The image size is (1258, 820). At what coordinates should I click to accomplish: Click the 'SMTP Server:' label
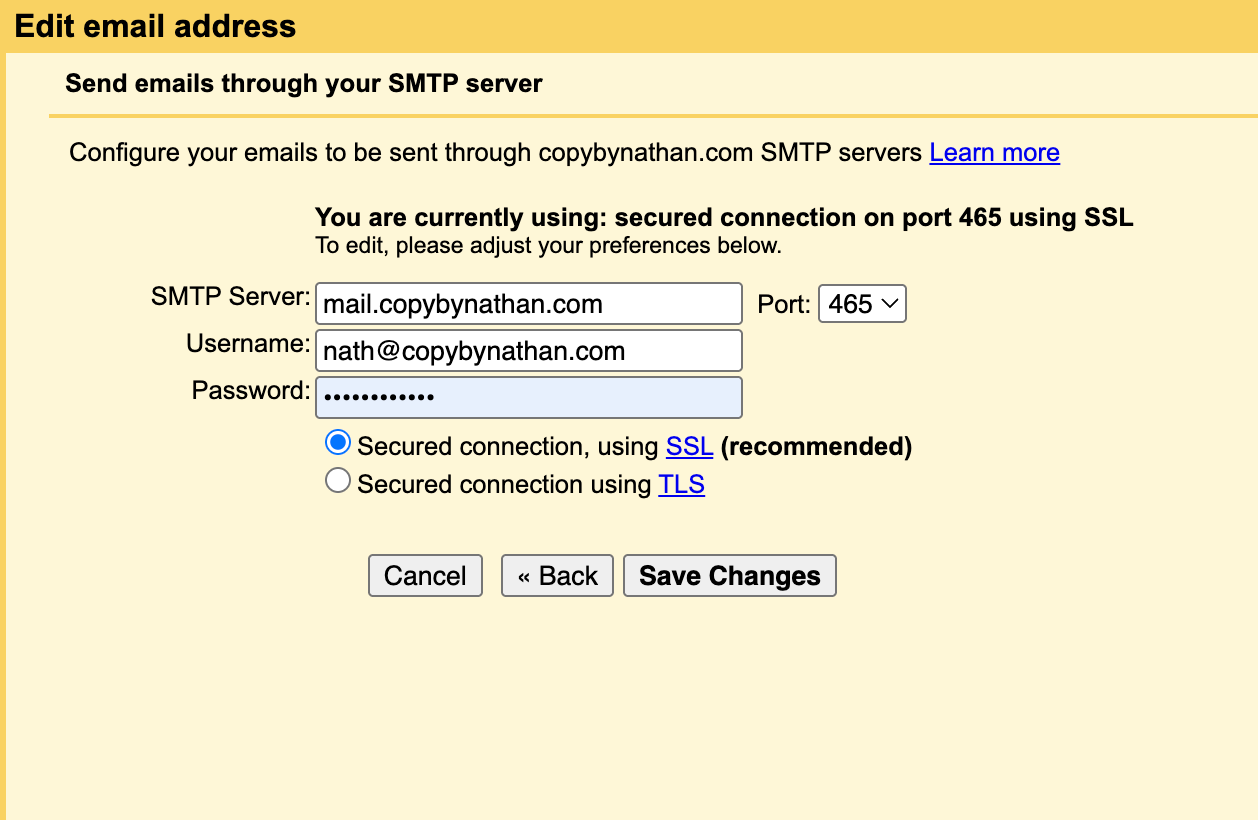pos(230,297)
